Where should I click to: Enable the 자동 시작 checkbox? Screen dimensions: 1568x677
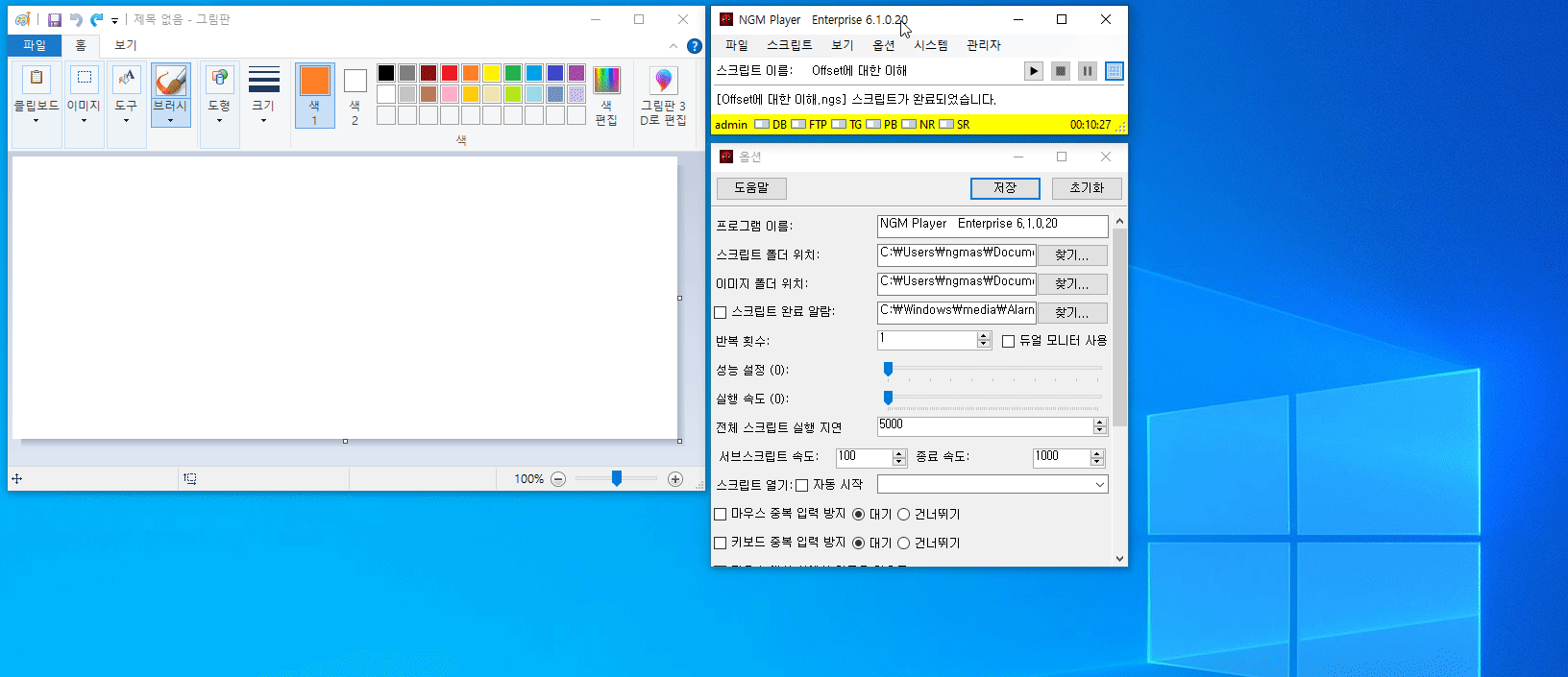pyautogui.click(x=802, y=485)
